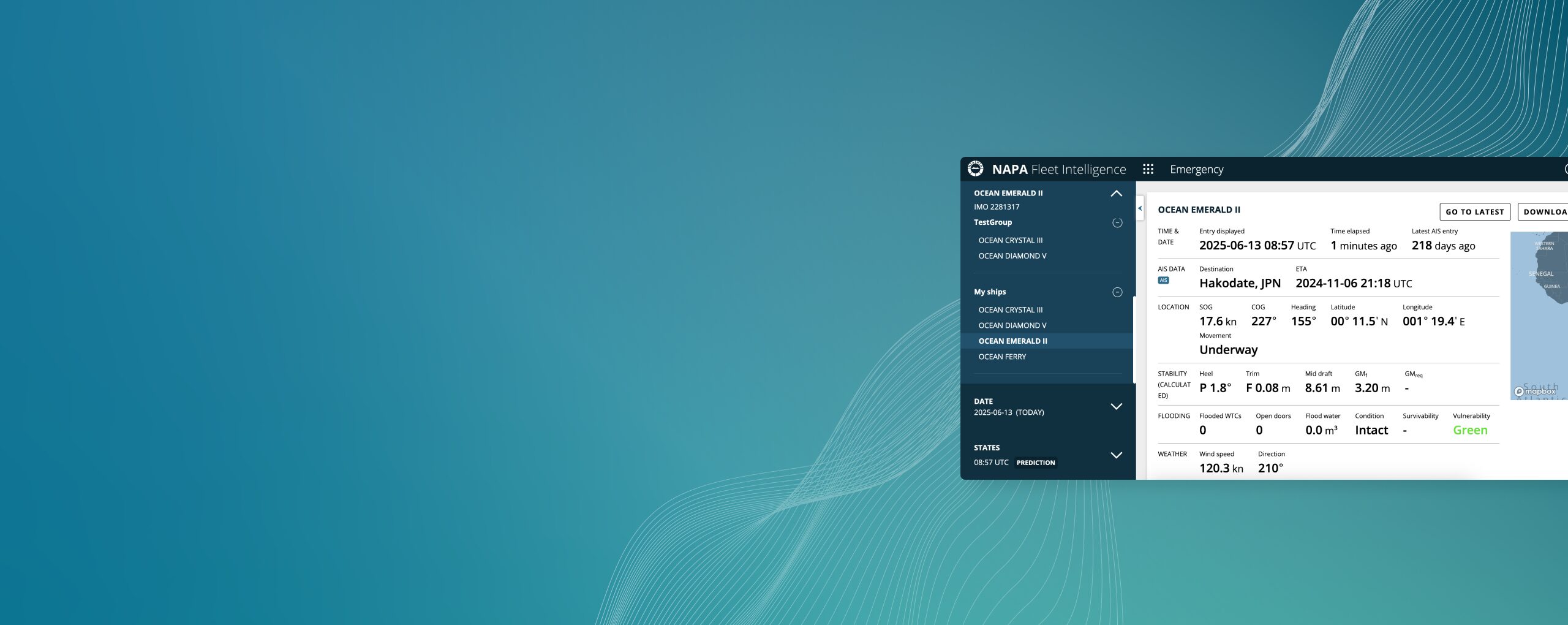Click the sidebar vertical scrollbar
This screenshot has width=1568, height=625.
[x=1134, y=340]
